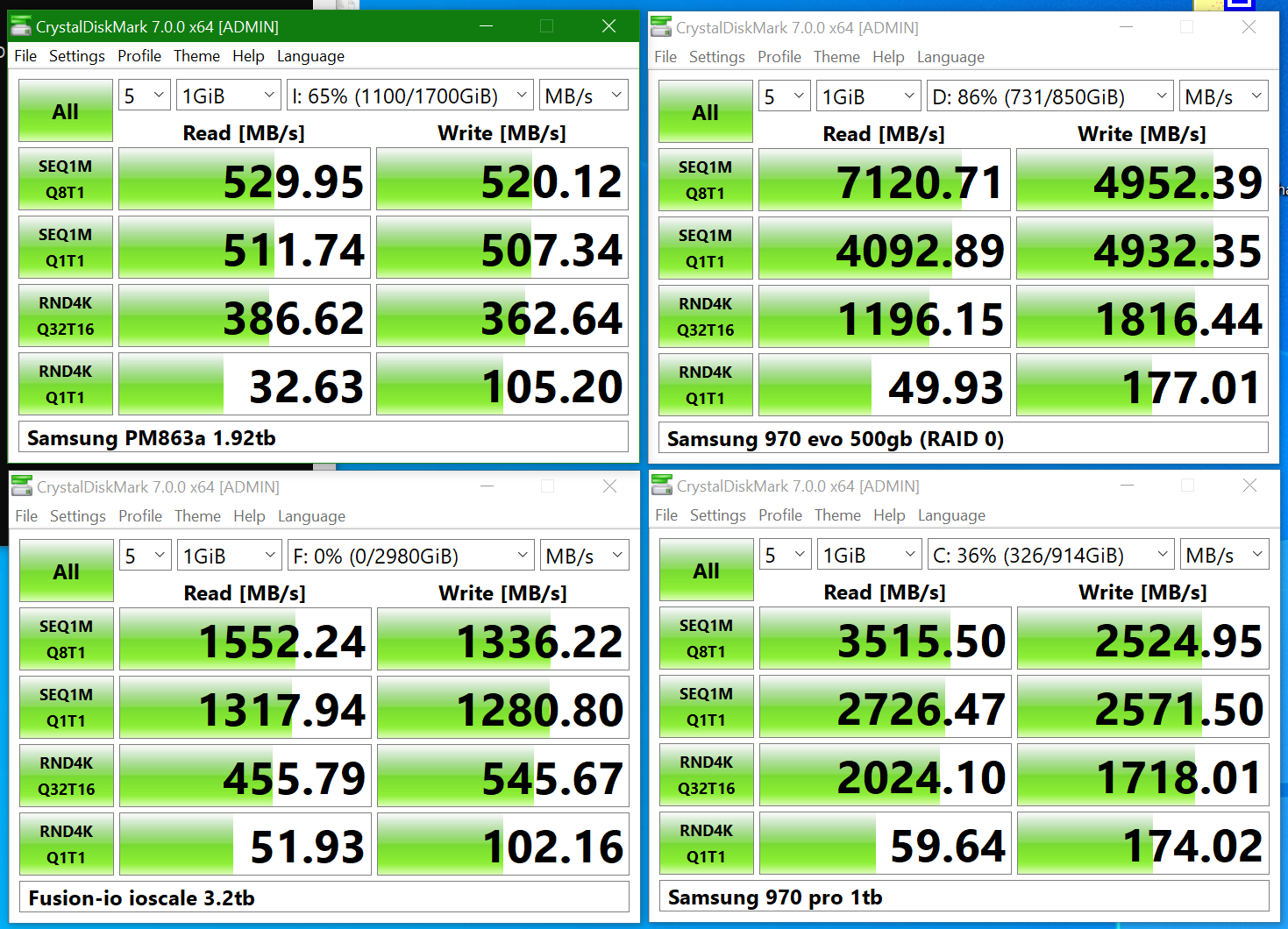Screen dimensions: 1288x929
Task: Click comment field reading Samsung PM863a 1.92tb
Action: [324, 437]
